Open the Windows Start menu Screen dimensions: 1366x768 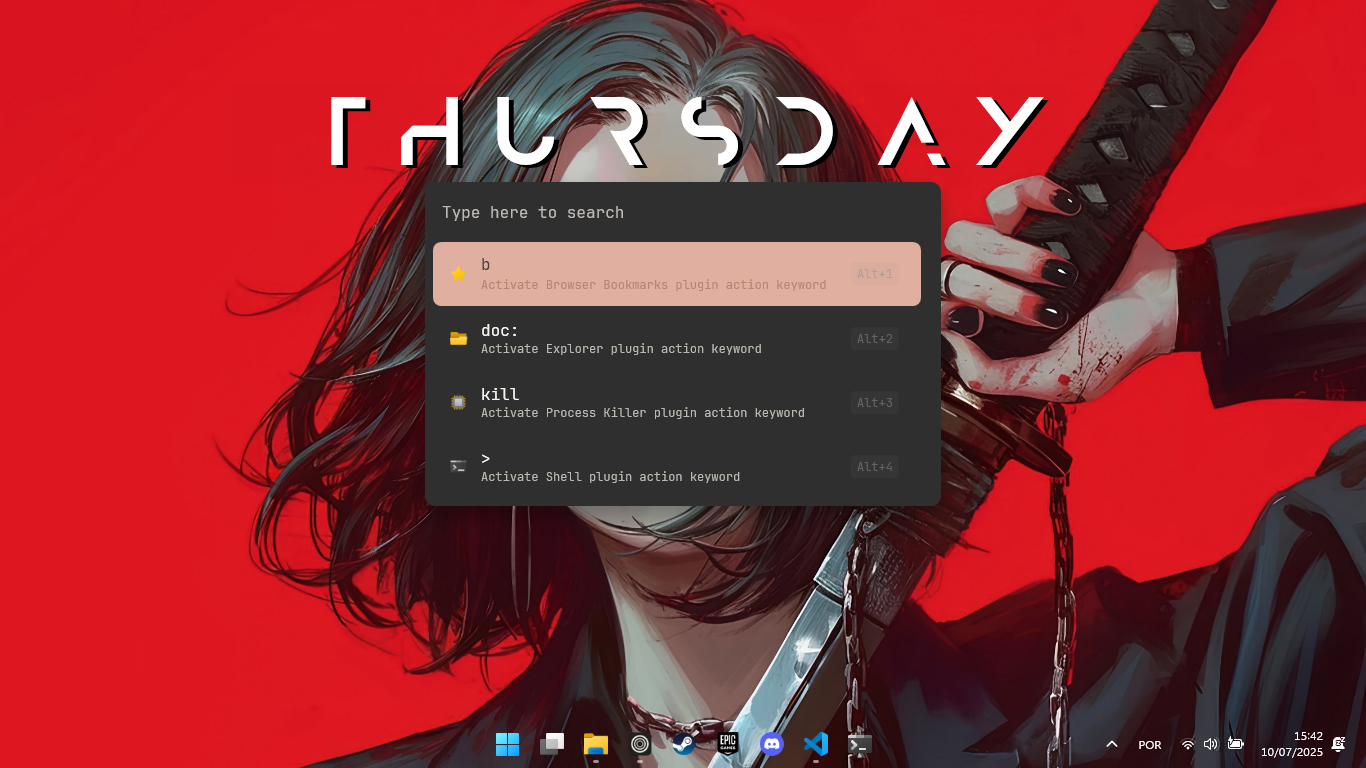pyautogui.click(x=507, y=744)
